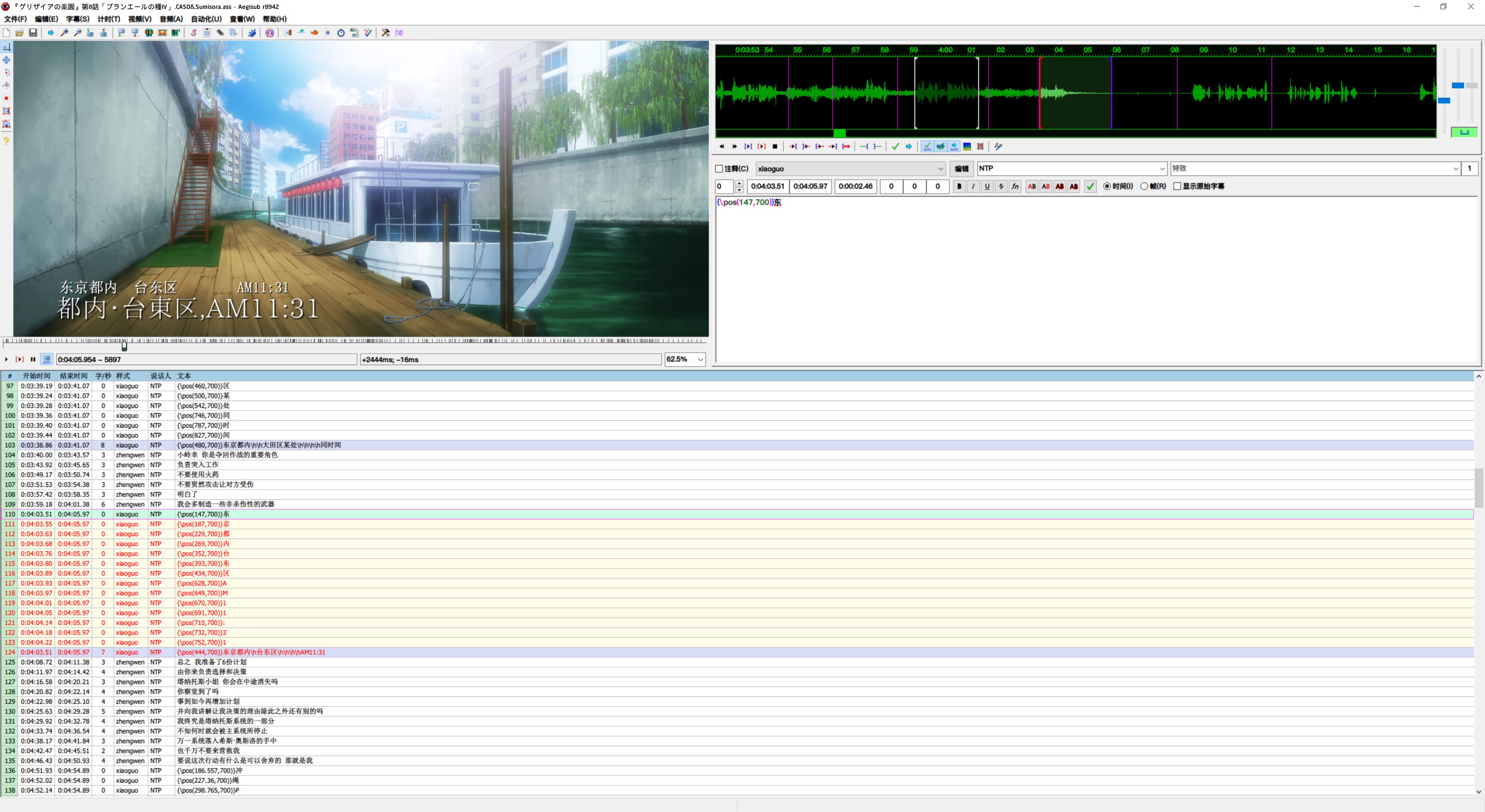Open the Automation Manager gear icon
Viewport: 1485px width, 812px height.
click(x=252, y=33)
